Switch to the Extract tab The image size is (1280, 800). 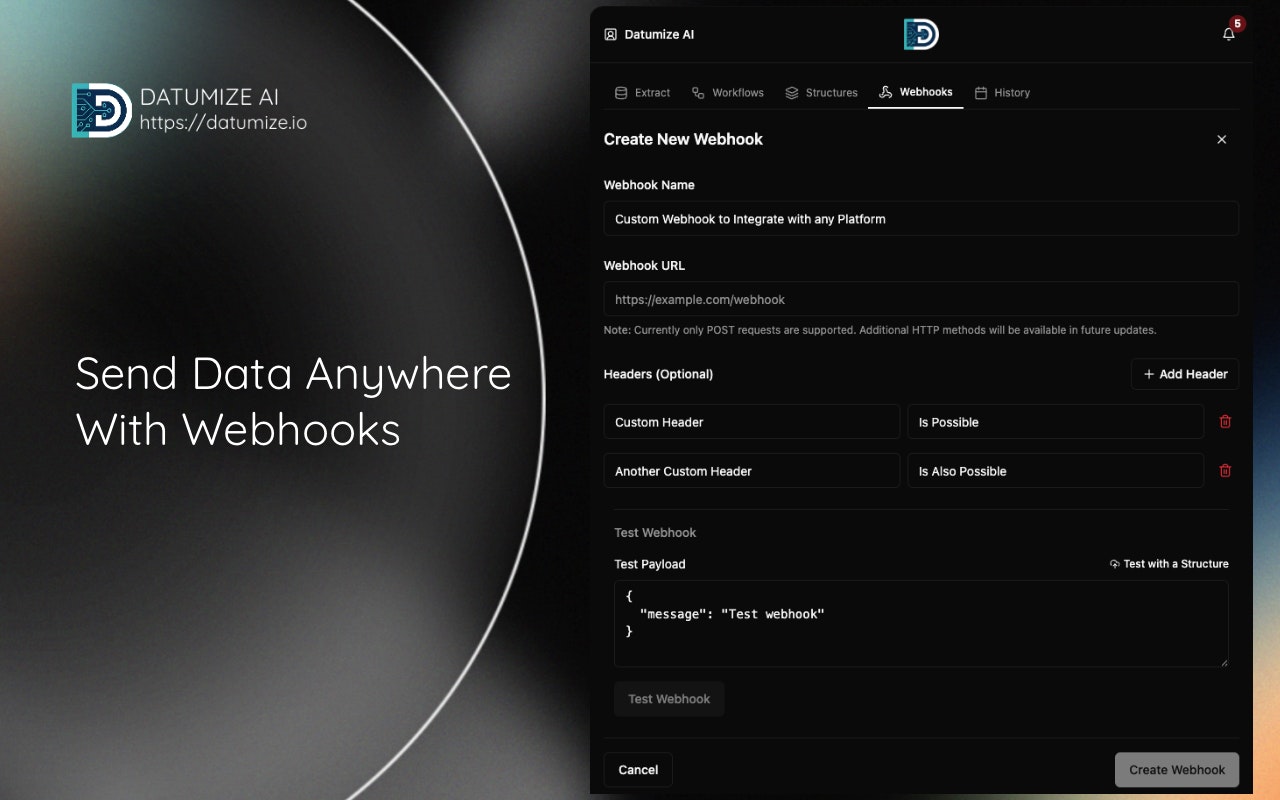642,93
